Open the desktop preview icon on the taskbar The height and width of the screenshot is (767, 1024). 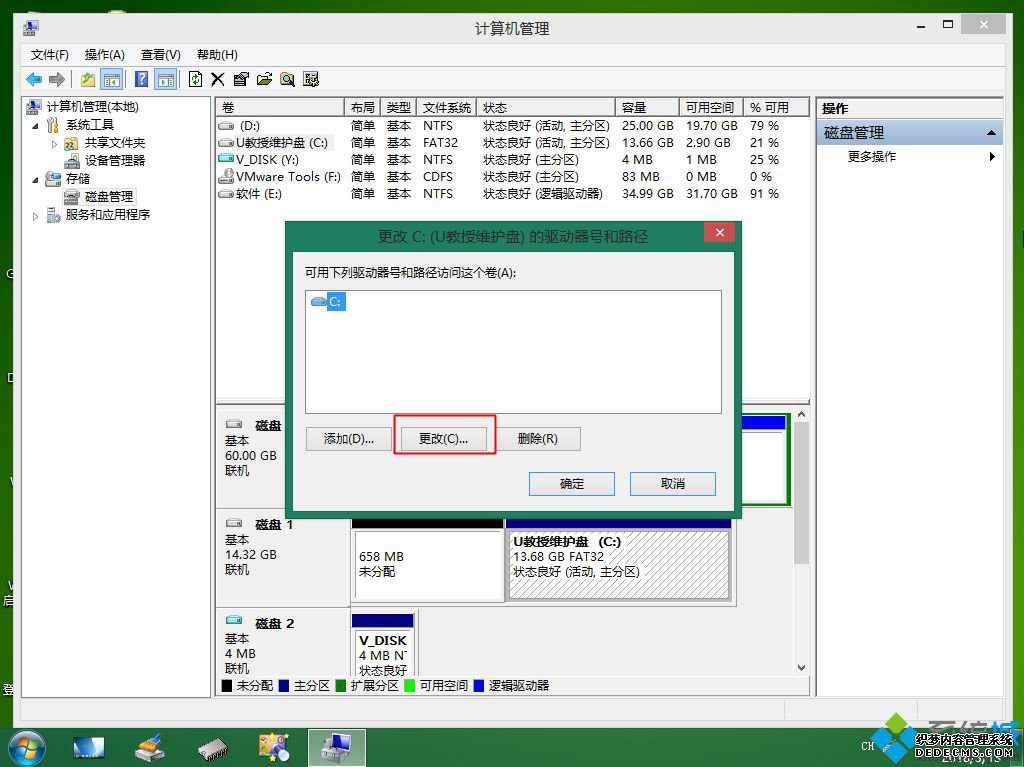[x=89, y=748]
